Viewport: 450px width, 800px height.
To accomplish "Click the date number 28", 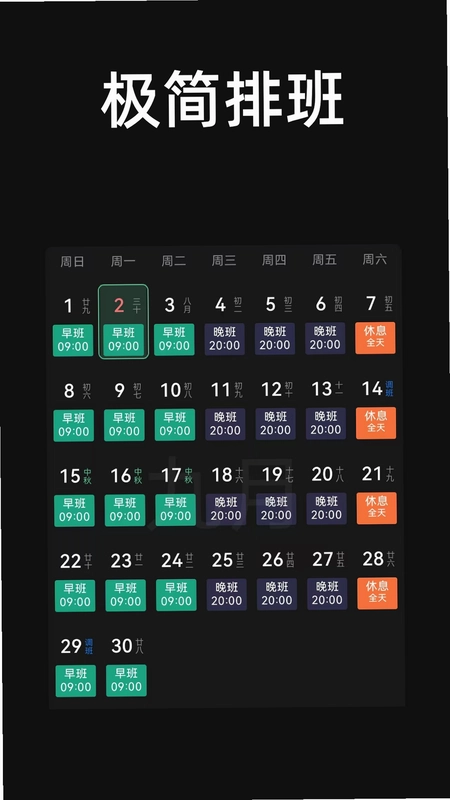I will tap(373, 559).
